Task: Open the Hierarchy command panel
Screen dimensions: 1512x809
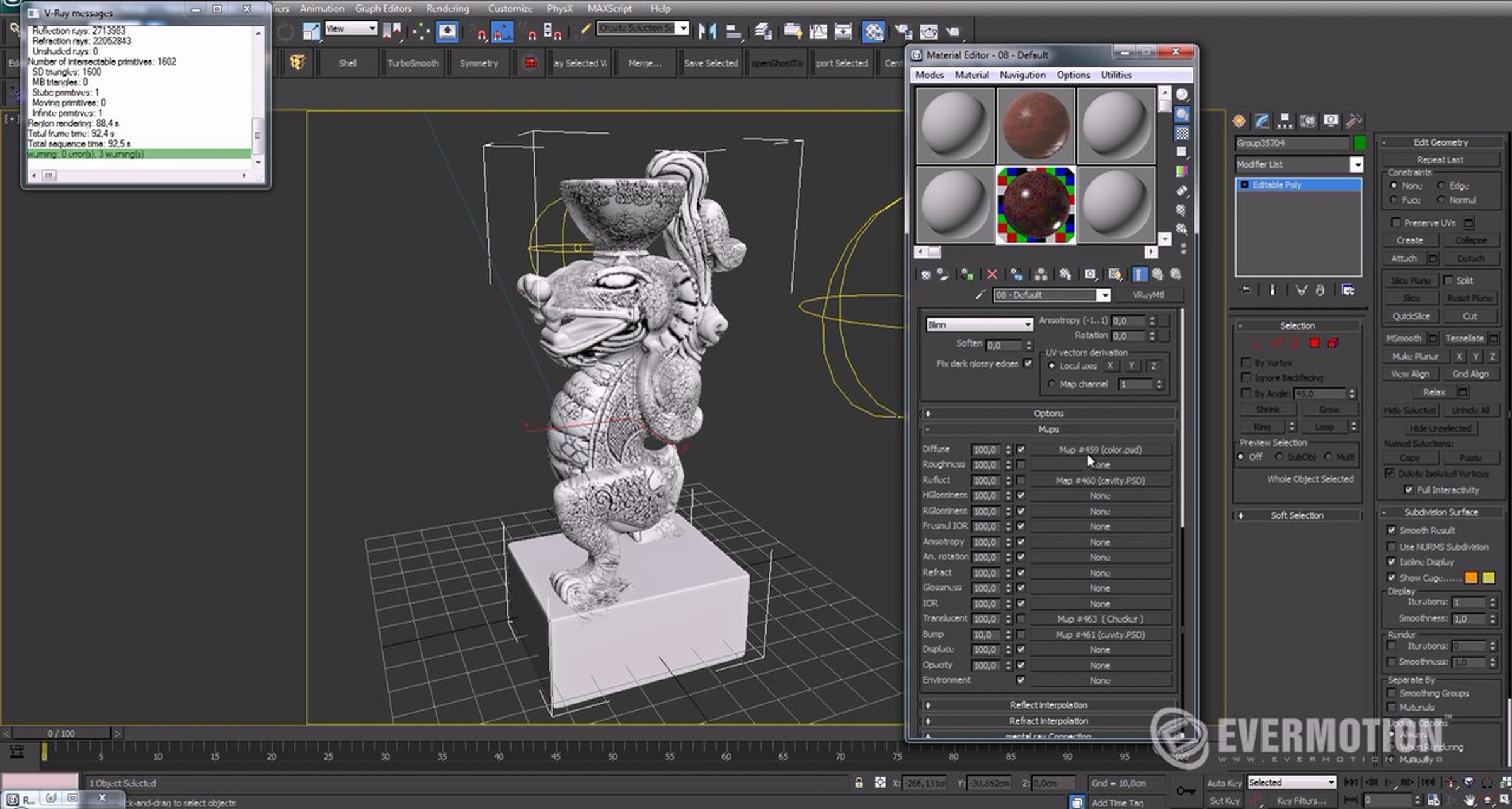Action: tap(1285, 121)
